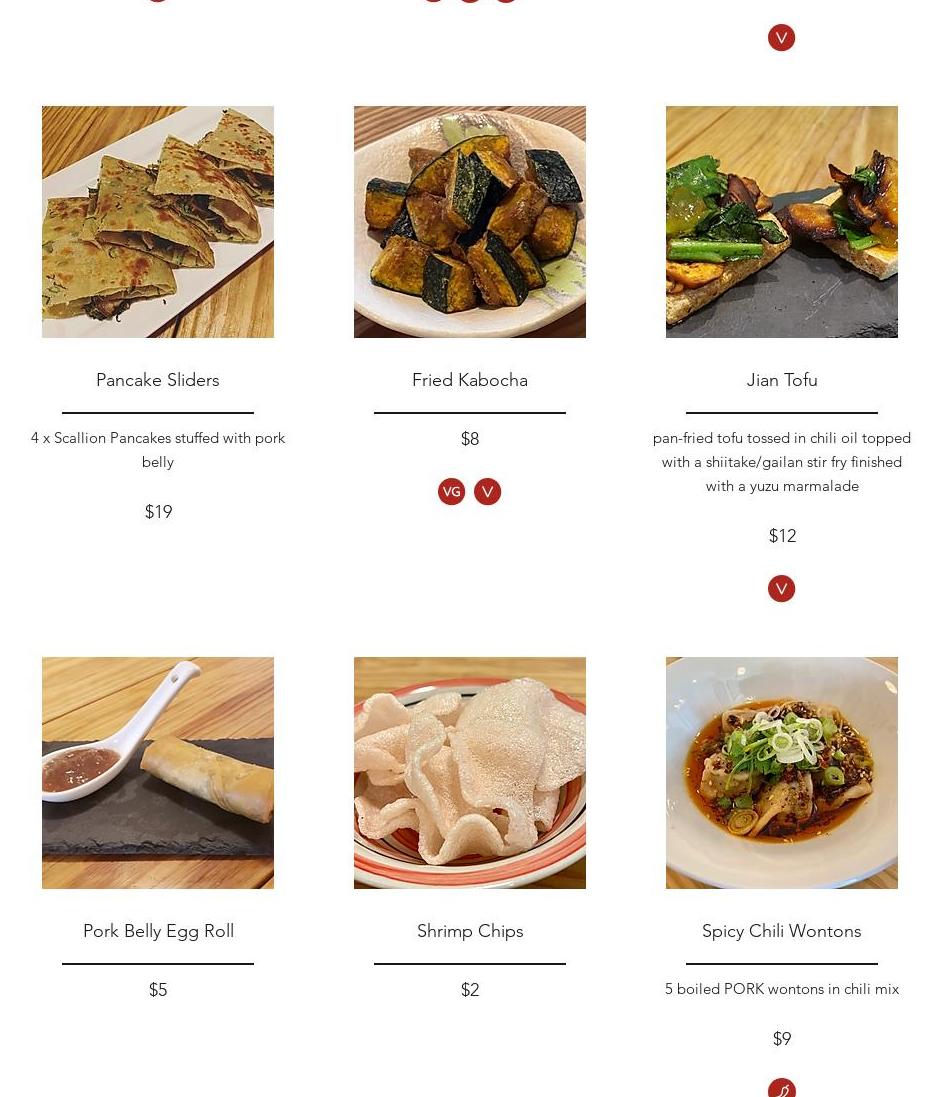The image size is (945, 1097).
Task: Click the chili pepper icon under Spicy Chili Wontons
Action: (x=781, y=1088)
